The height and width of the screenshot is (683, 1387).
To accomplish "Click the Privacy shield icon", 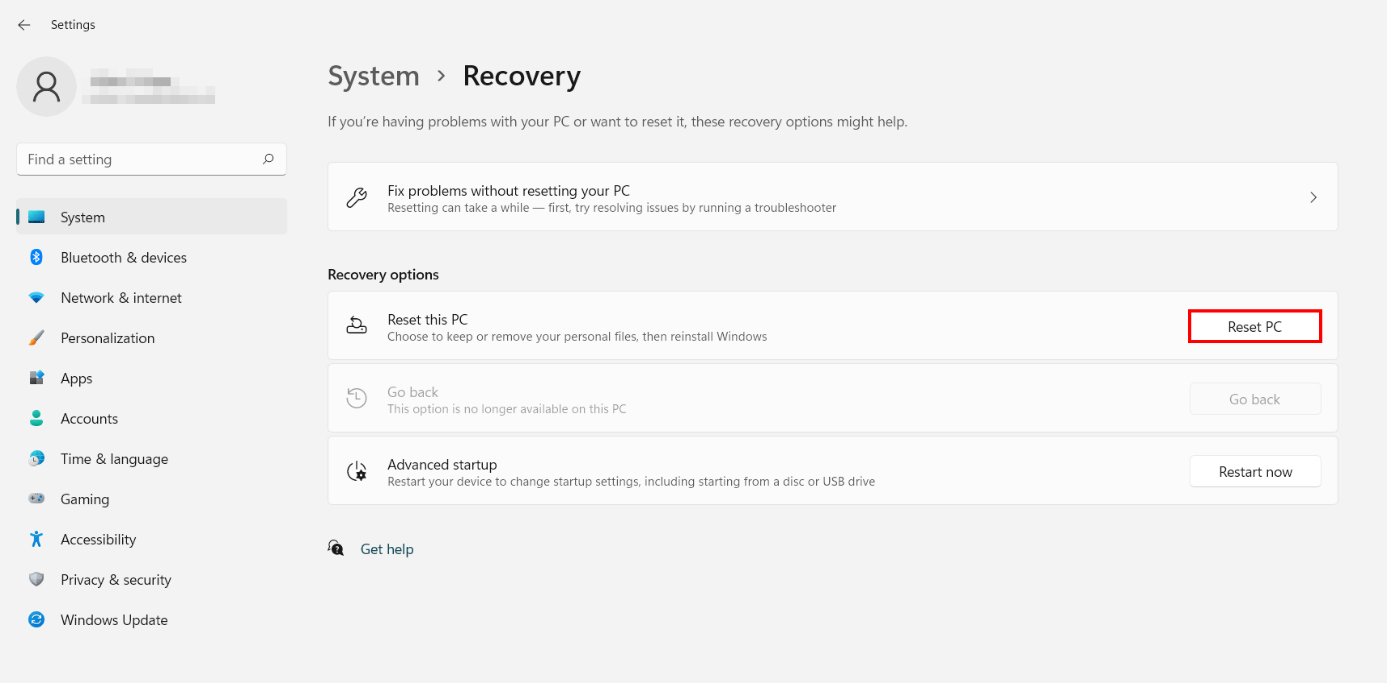I will pyautogui.click(x=37, y=579).
